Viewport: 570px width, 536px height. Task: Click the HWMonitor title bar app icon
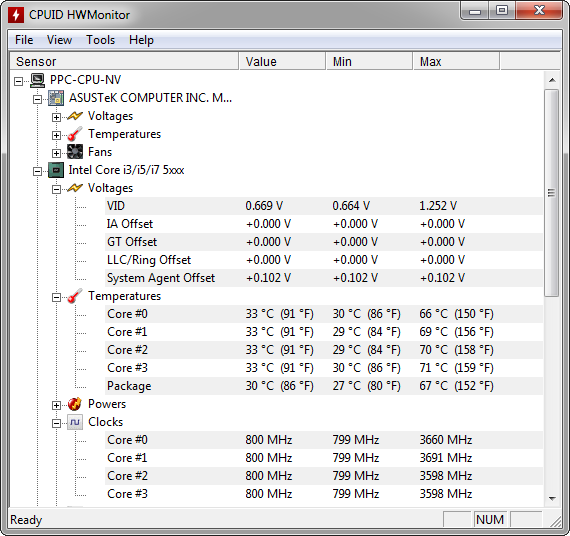click(16, 15)
